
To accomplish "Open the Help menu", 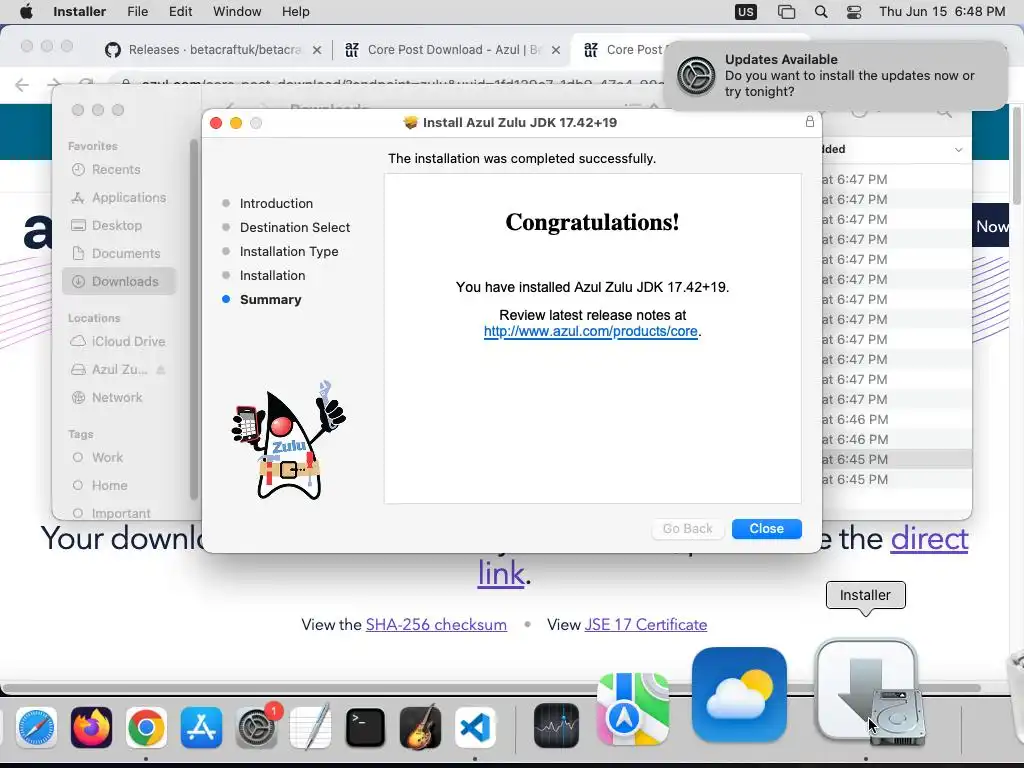I will pos(295,11).
